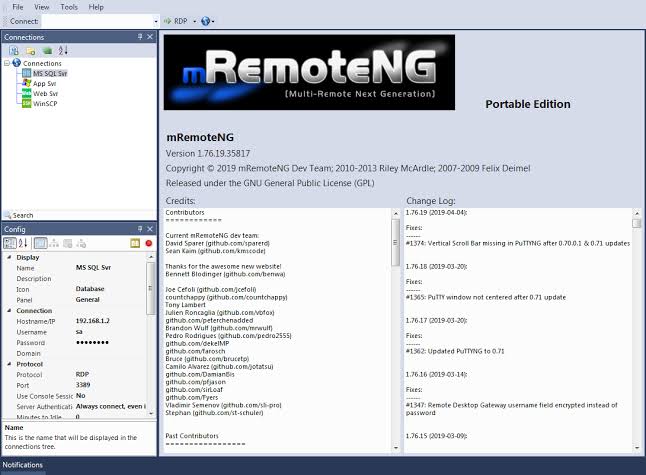Image resolution: width=646 pixels, height=475 pixels.
Task: Click the Icon value Database
Action: 90,289
